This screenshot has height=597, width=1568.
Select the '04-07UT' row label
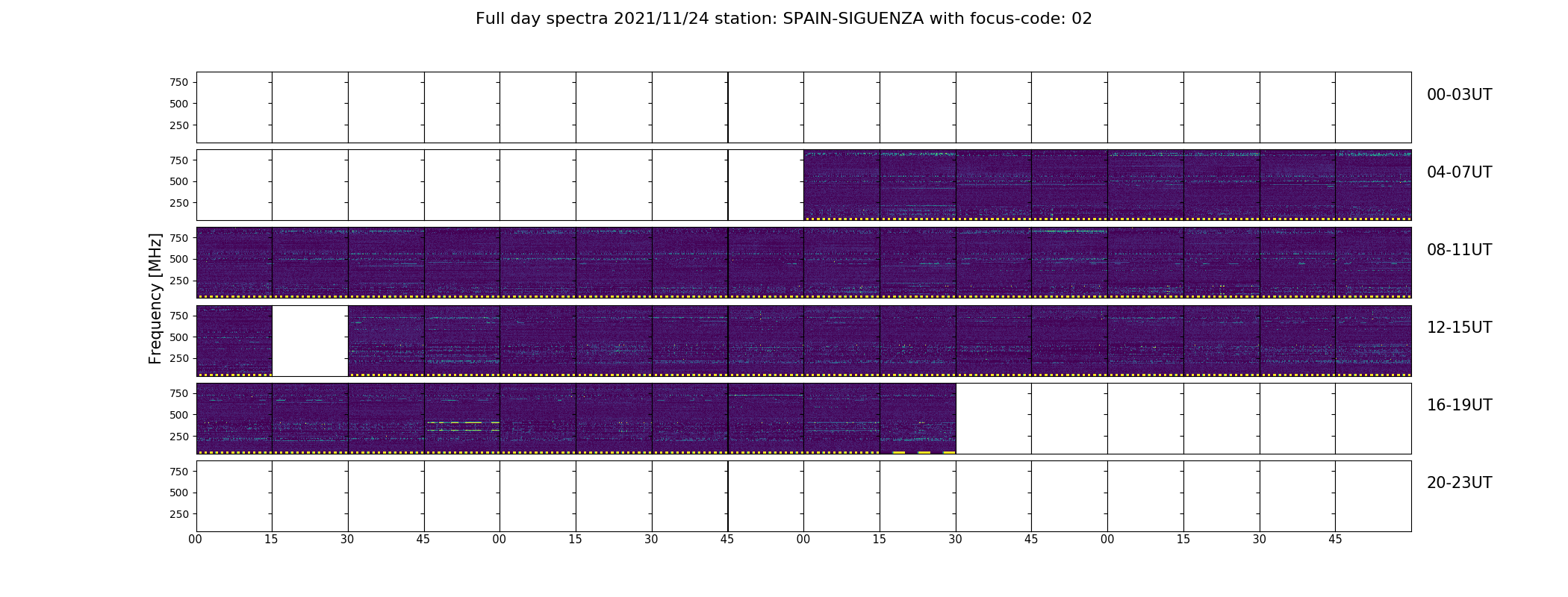click(x=1459, y=172)
